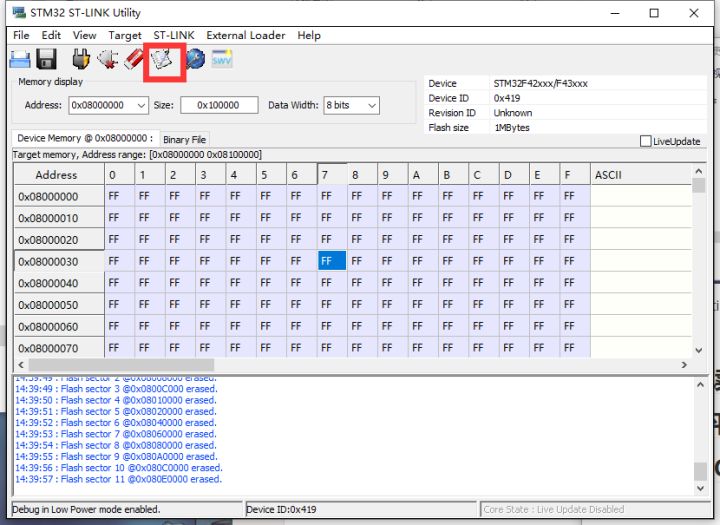Click the column 0 header

point(119,175)
